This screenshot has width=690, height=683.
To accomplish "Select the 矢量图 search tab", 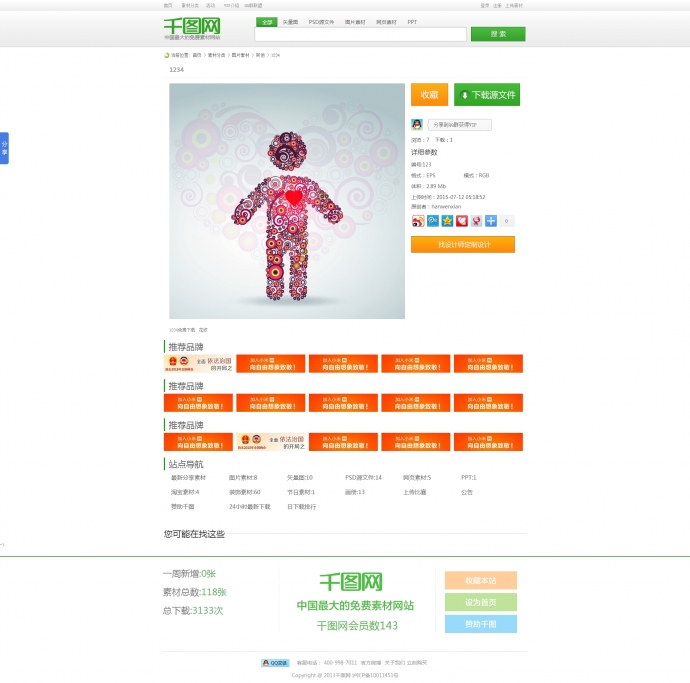I will coord(290,22).
